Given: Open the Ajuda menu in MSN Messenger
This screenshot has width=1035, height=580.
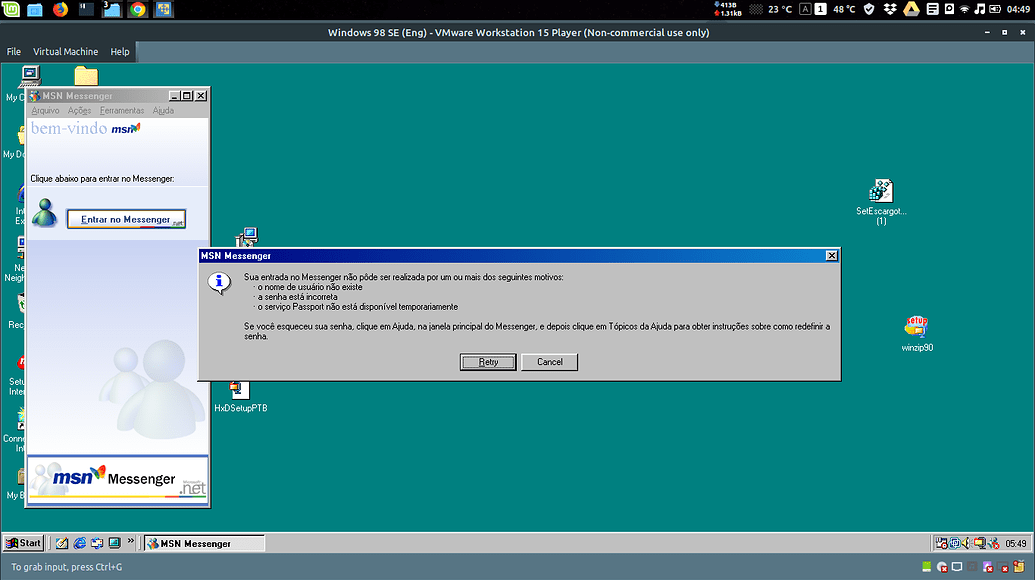Looking at the screenshot, I should [x=162, y=110].
